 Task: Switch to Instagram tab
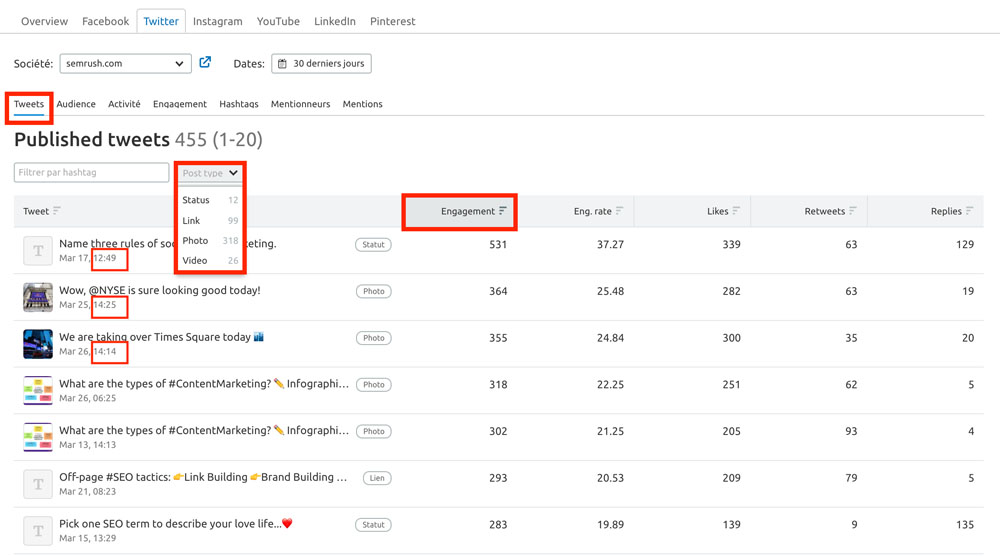click(217, 21)
